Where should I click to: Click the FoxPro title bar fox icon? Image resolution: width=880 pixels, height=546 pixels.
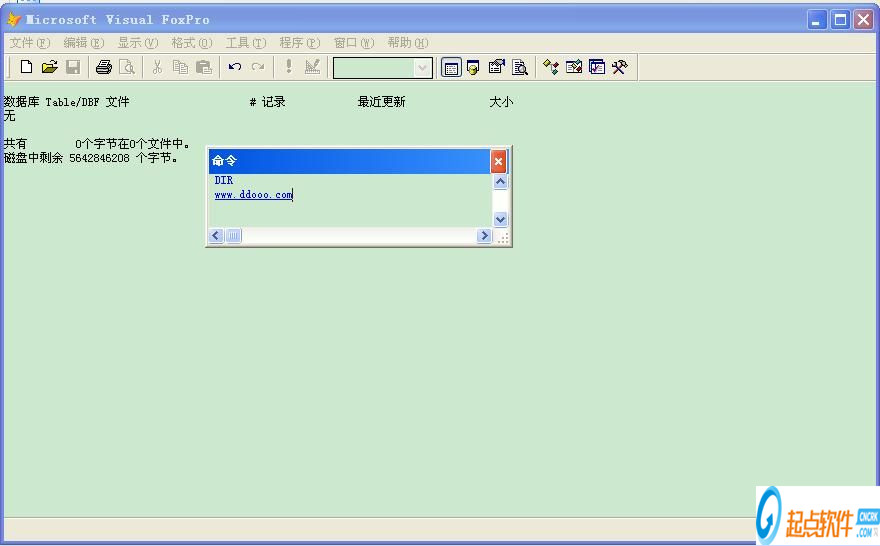14,20
